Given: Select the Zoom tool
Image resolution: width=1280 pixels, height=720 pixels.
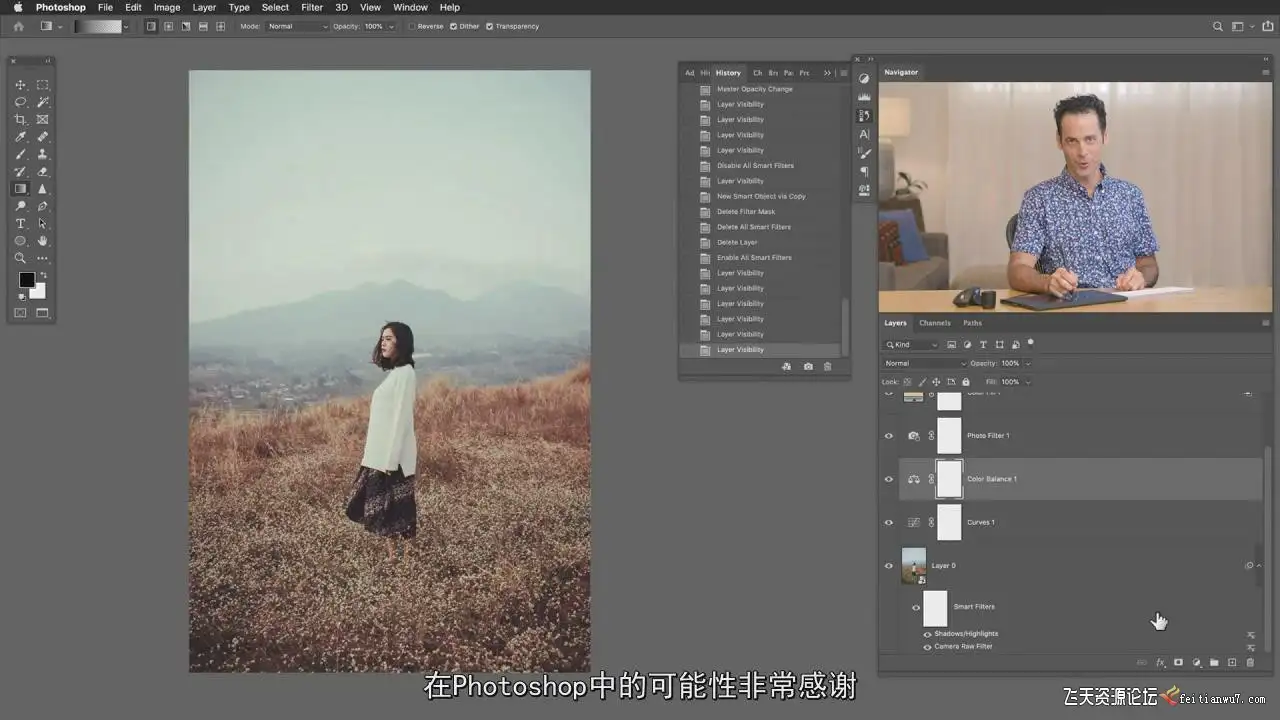Looking at the screenshot, I should (x=20, y=258).
